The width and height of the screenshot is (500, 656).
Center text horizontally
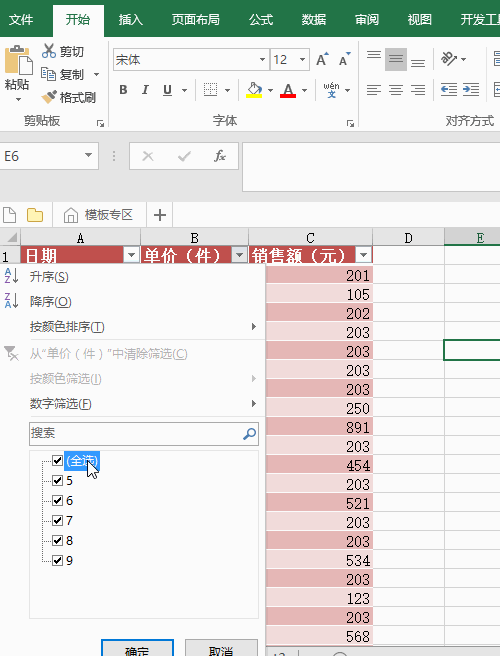pyautogui.click(x=396, y=90)
